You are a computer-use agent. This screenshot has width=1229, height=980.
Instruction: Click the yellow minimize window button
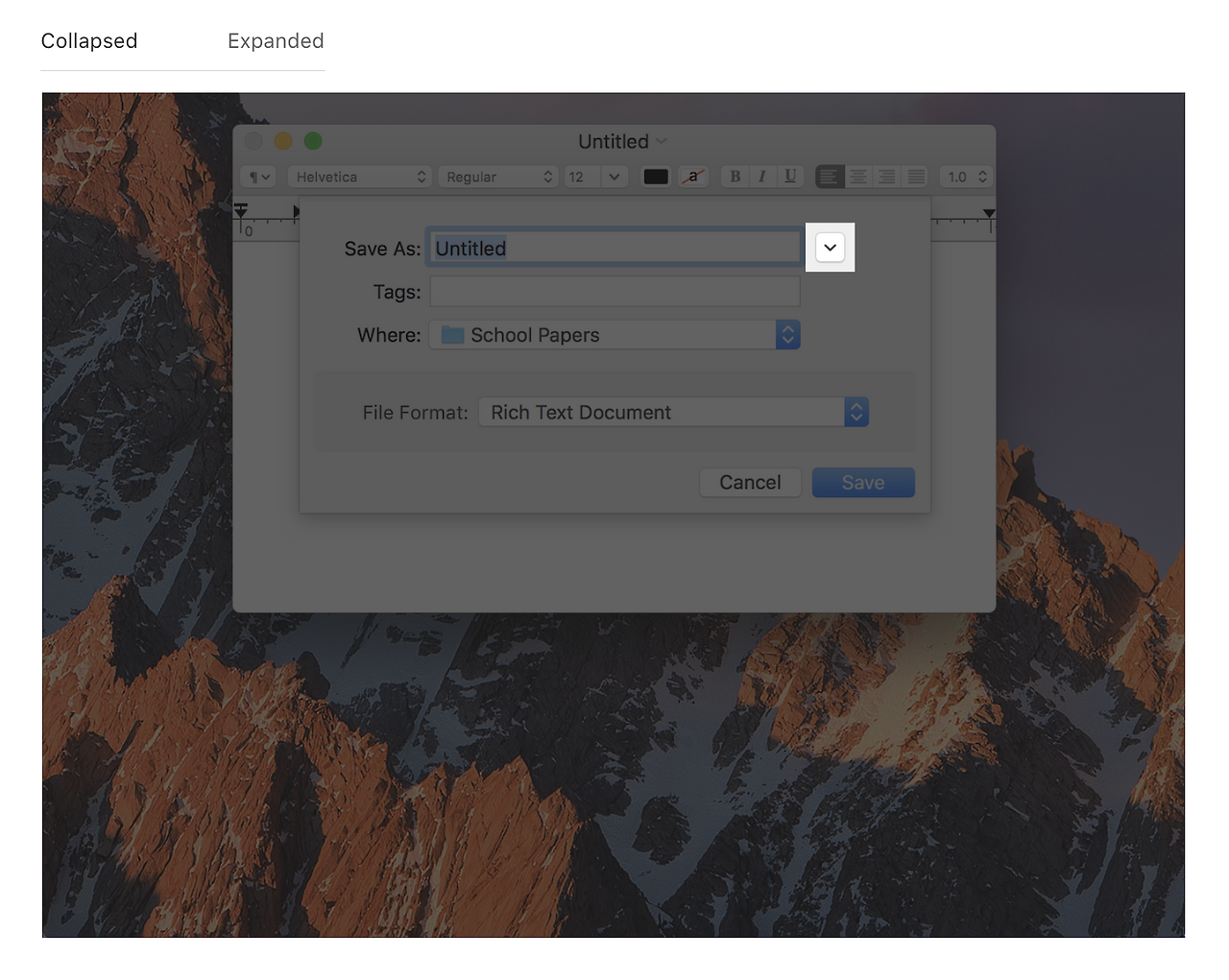pos(283,141)
